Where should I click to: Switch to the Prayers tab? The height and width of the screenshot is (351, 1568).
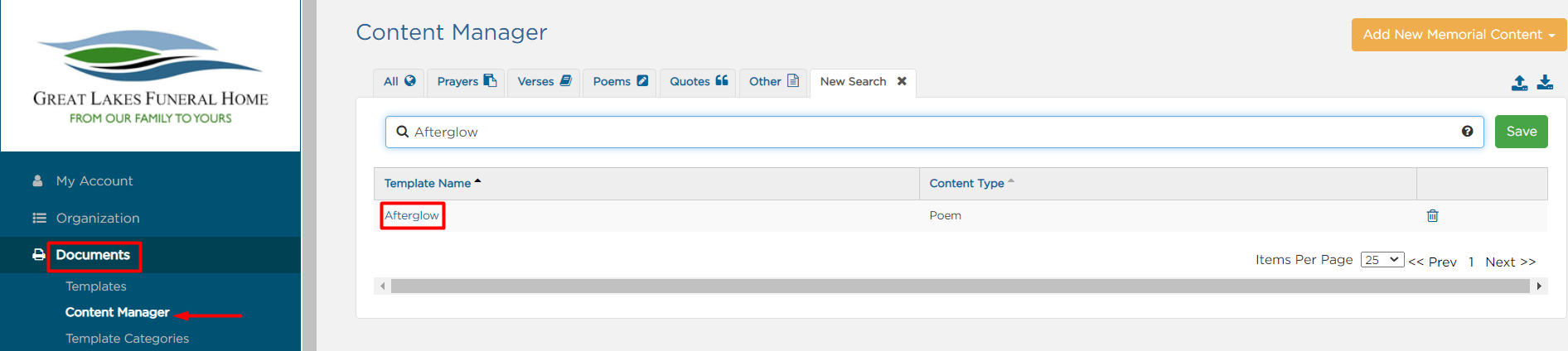[x=467, y=82]
